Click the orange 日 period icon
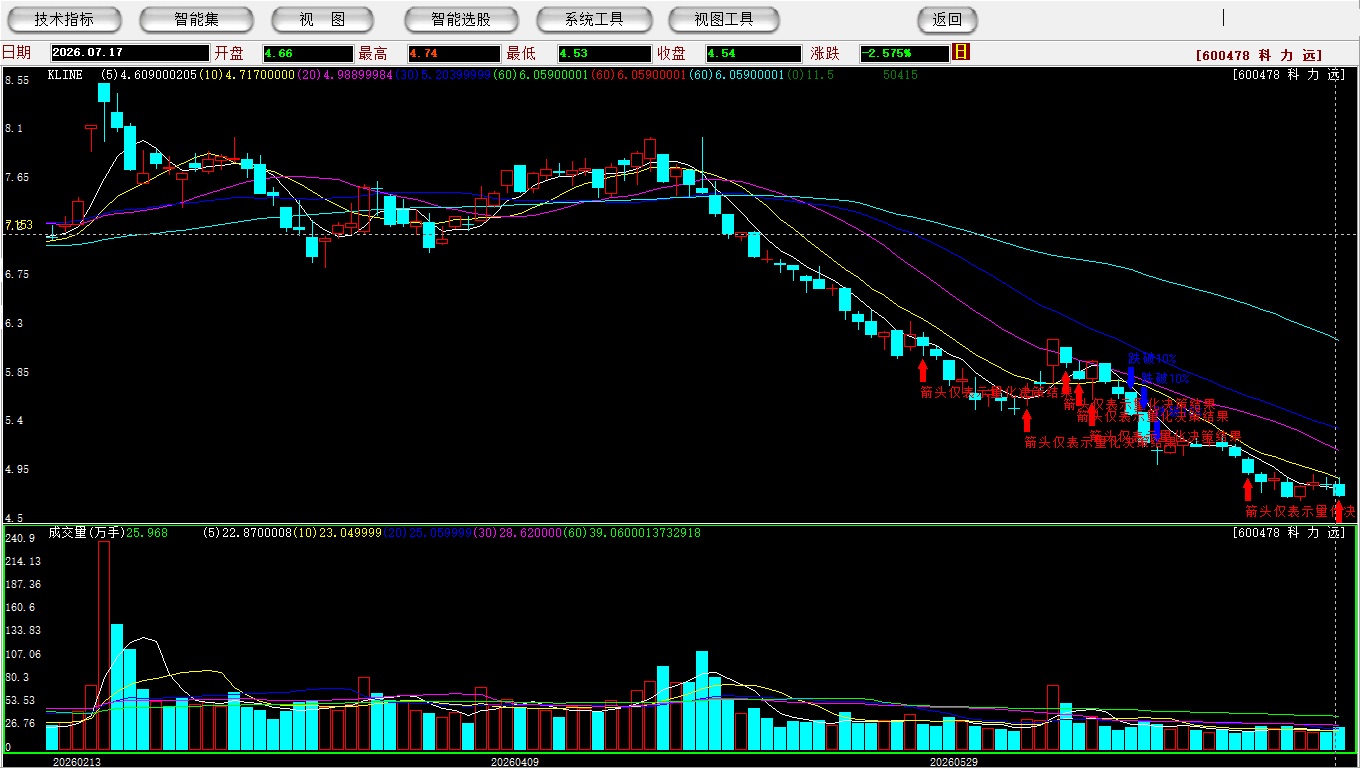 (961, 52)
